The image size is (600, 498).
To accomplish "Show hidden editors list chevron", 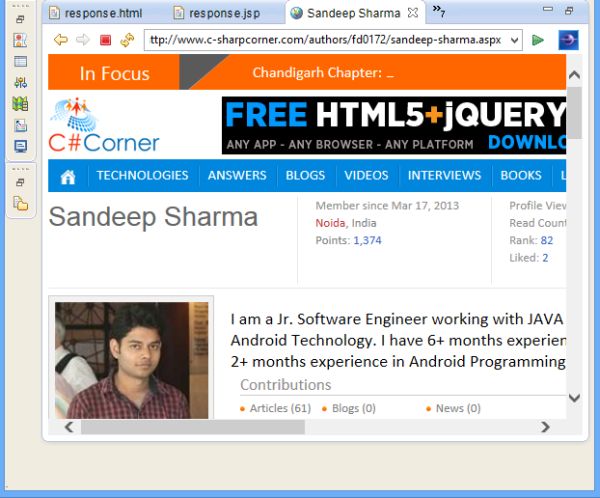I will 439,11.
